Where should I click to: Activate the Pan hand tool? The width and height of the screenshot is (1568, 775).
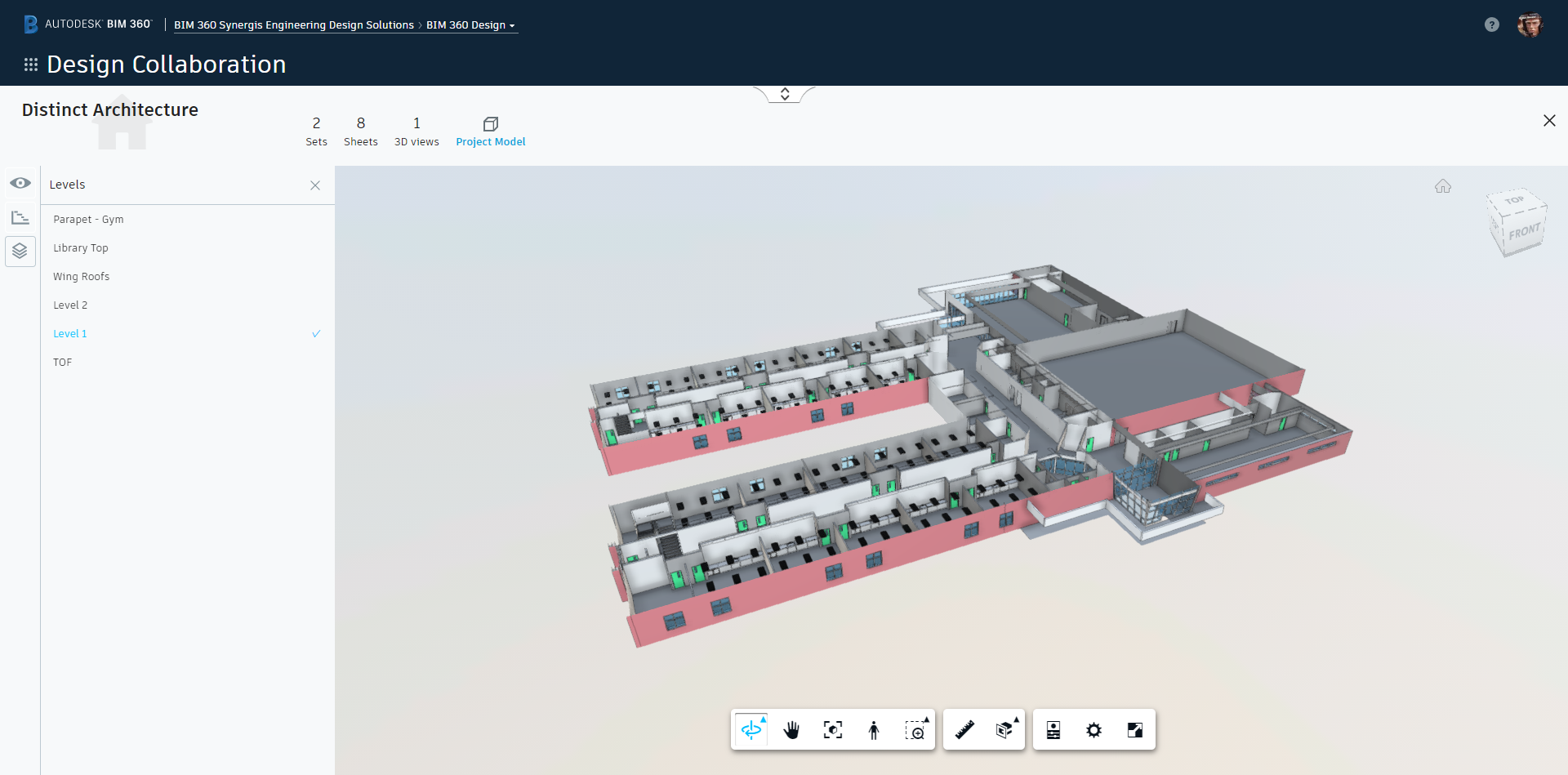(x=791, y=730)
